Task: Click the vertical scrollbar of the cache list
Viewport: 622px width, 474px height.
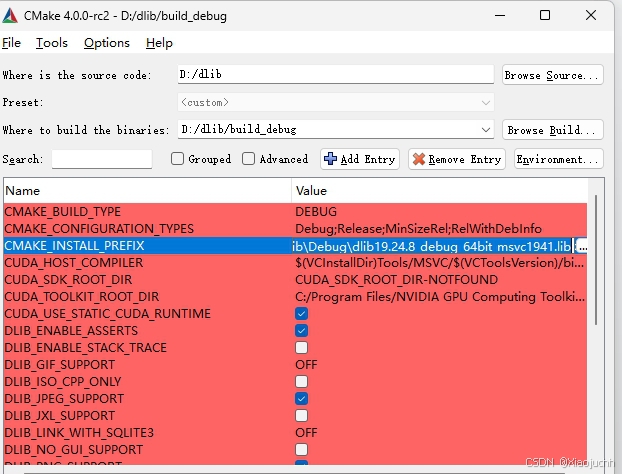Action: pos(596,260)
